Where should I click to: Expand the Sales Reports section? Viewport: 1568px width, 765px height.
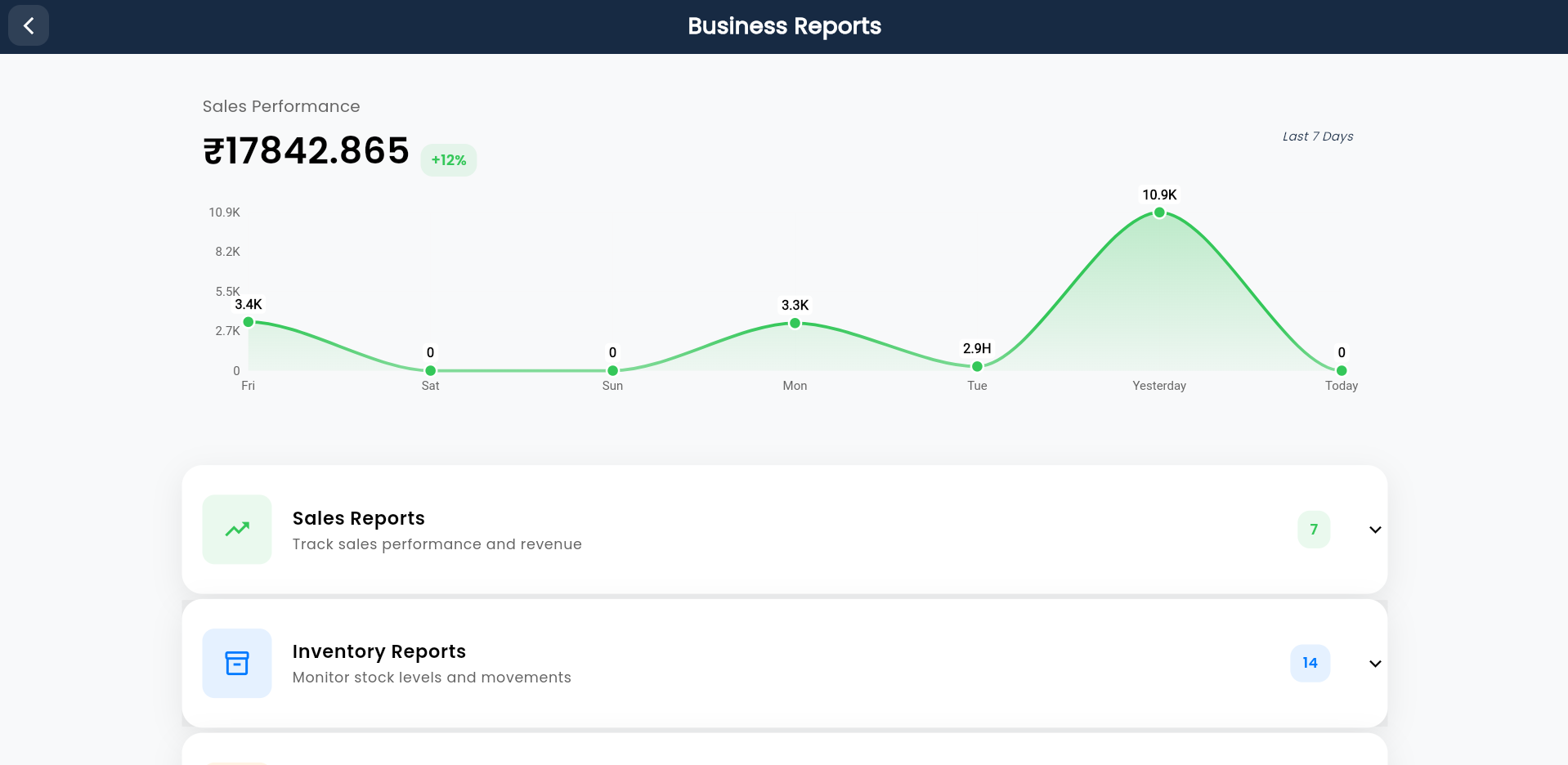point(1375,530)
